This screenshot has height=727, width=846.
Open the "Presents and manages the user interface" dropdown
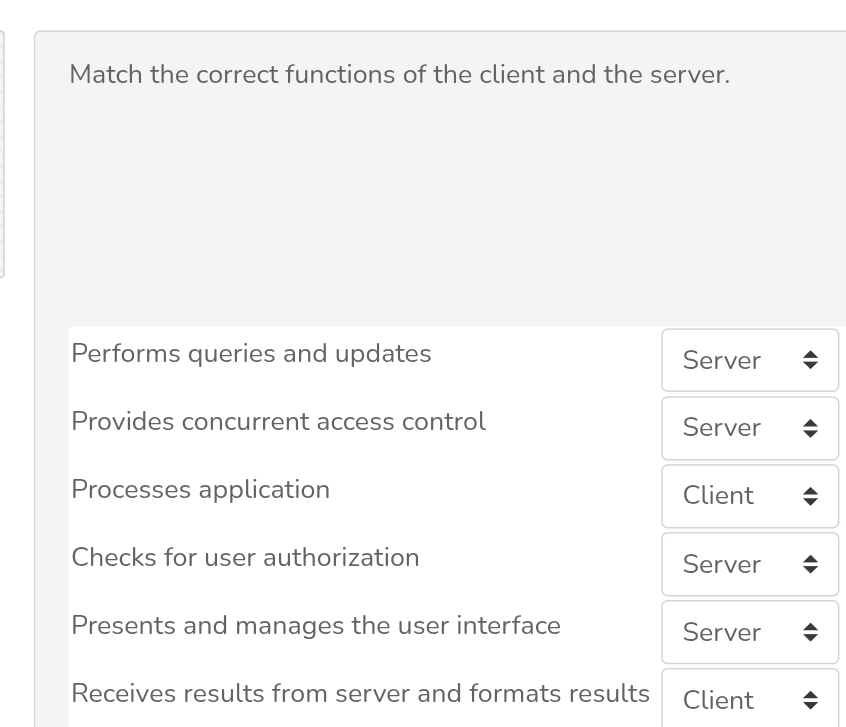(750, 632)
